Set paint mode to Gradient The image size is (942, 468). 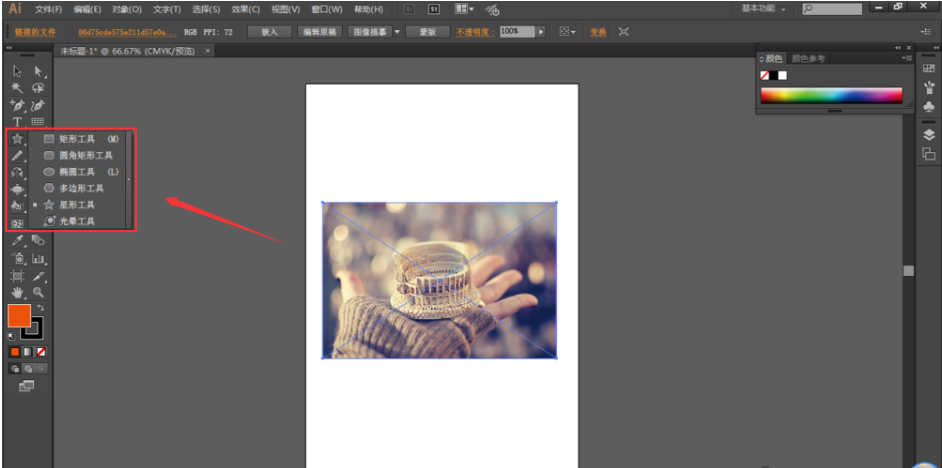[x=28, y=352]
